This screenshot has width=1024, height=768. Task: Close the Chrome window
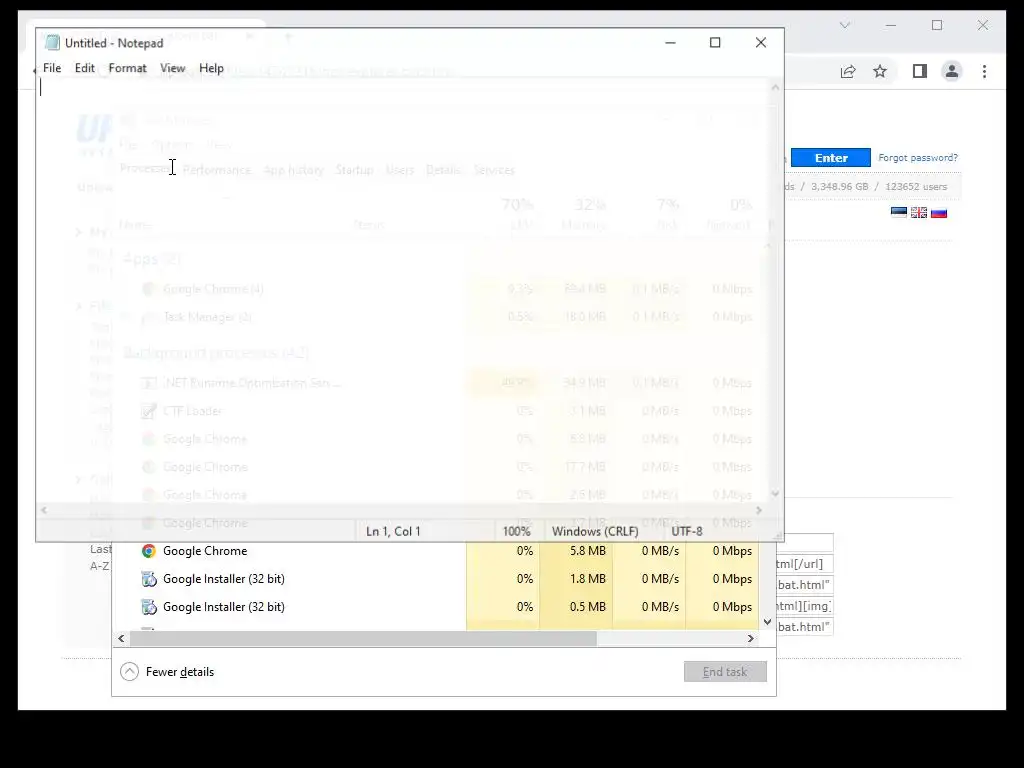983,25
